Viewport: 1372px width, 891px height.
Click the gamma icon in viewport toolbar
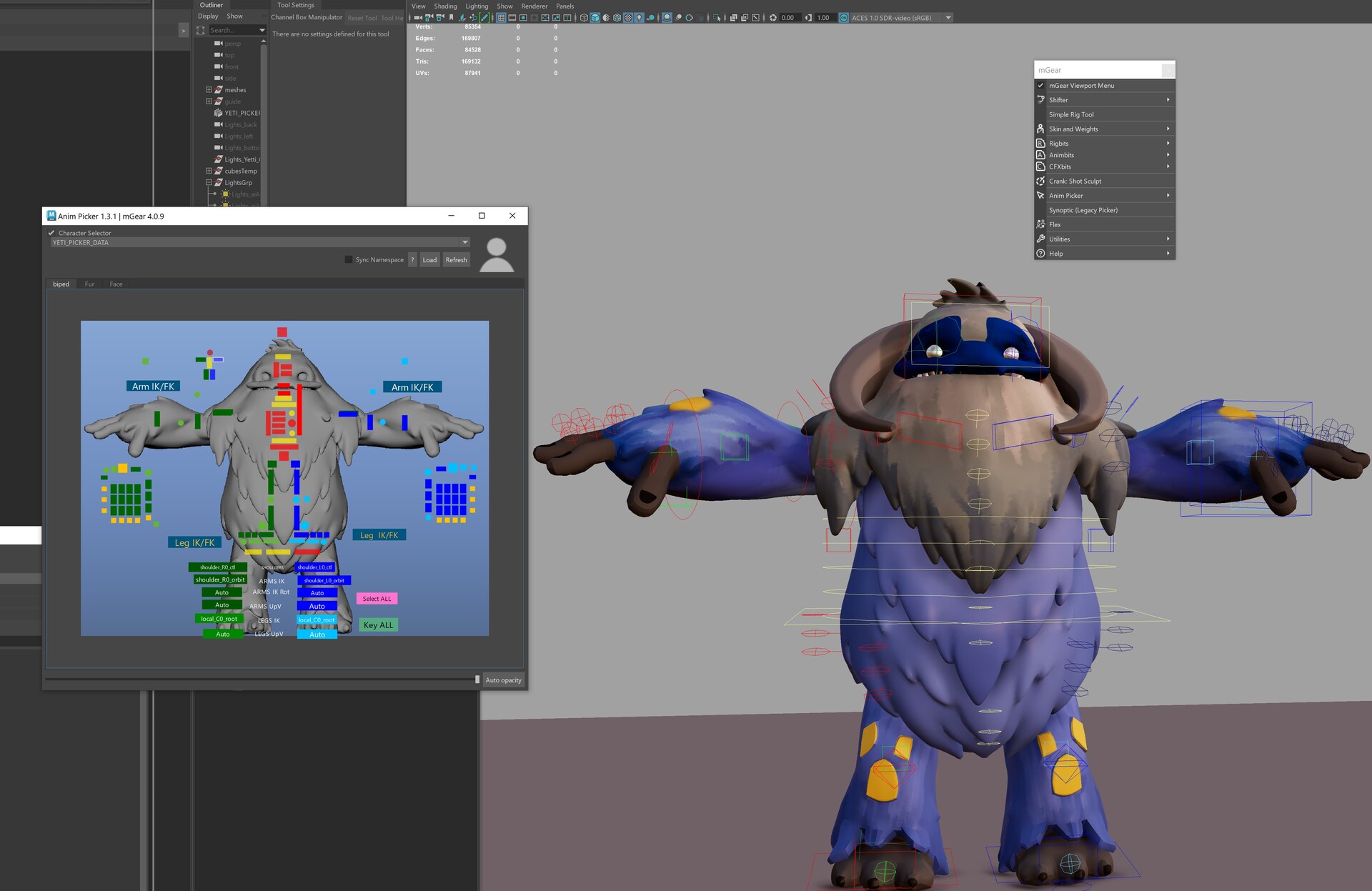click(808, 18)
